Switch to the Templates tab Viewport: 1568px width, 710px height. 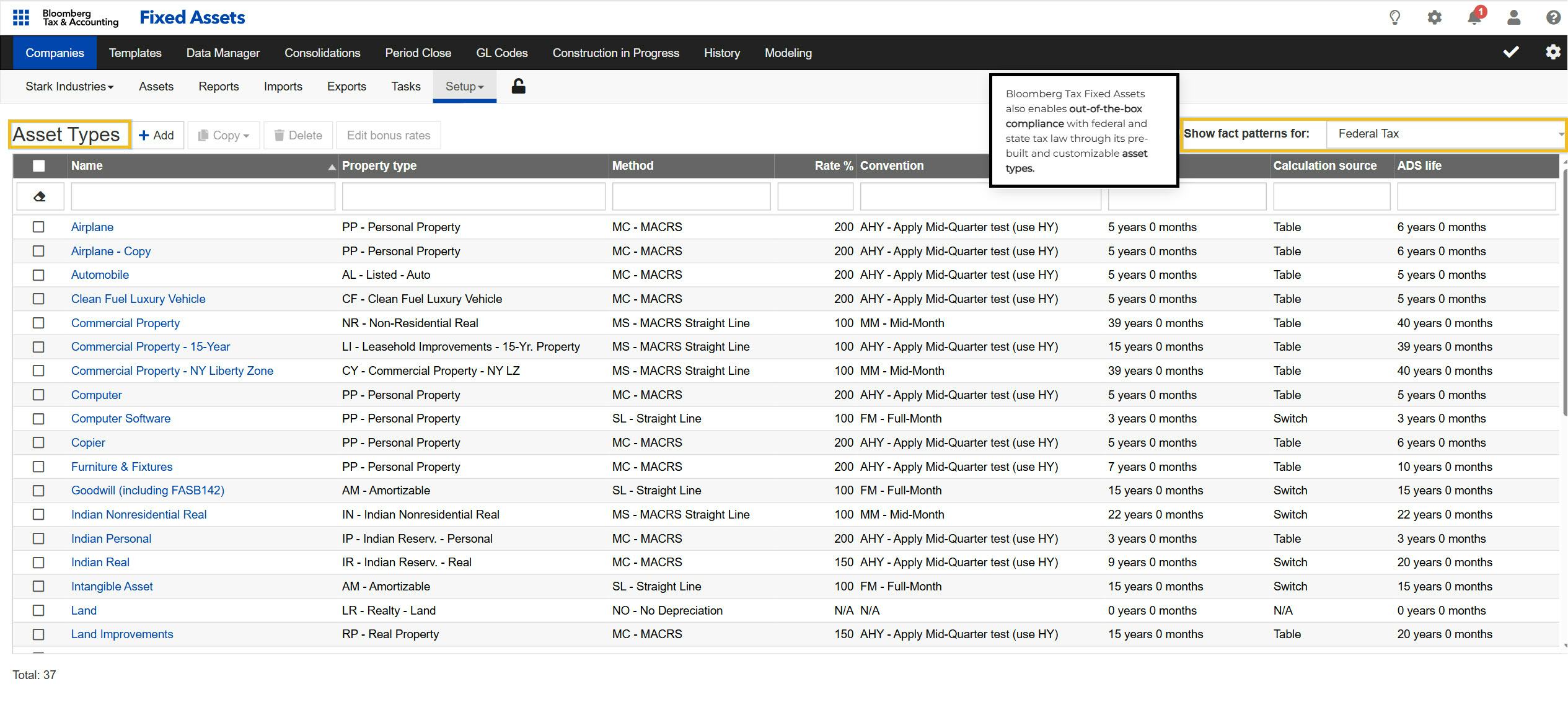(134, 53)
